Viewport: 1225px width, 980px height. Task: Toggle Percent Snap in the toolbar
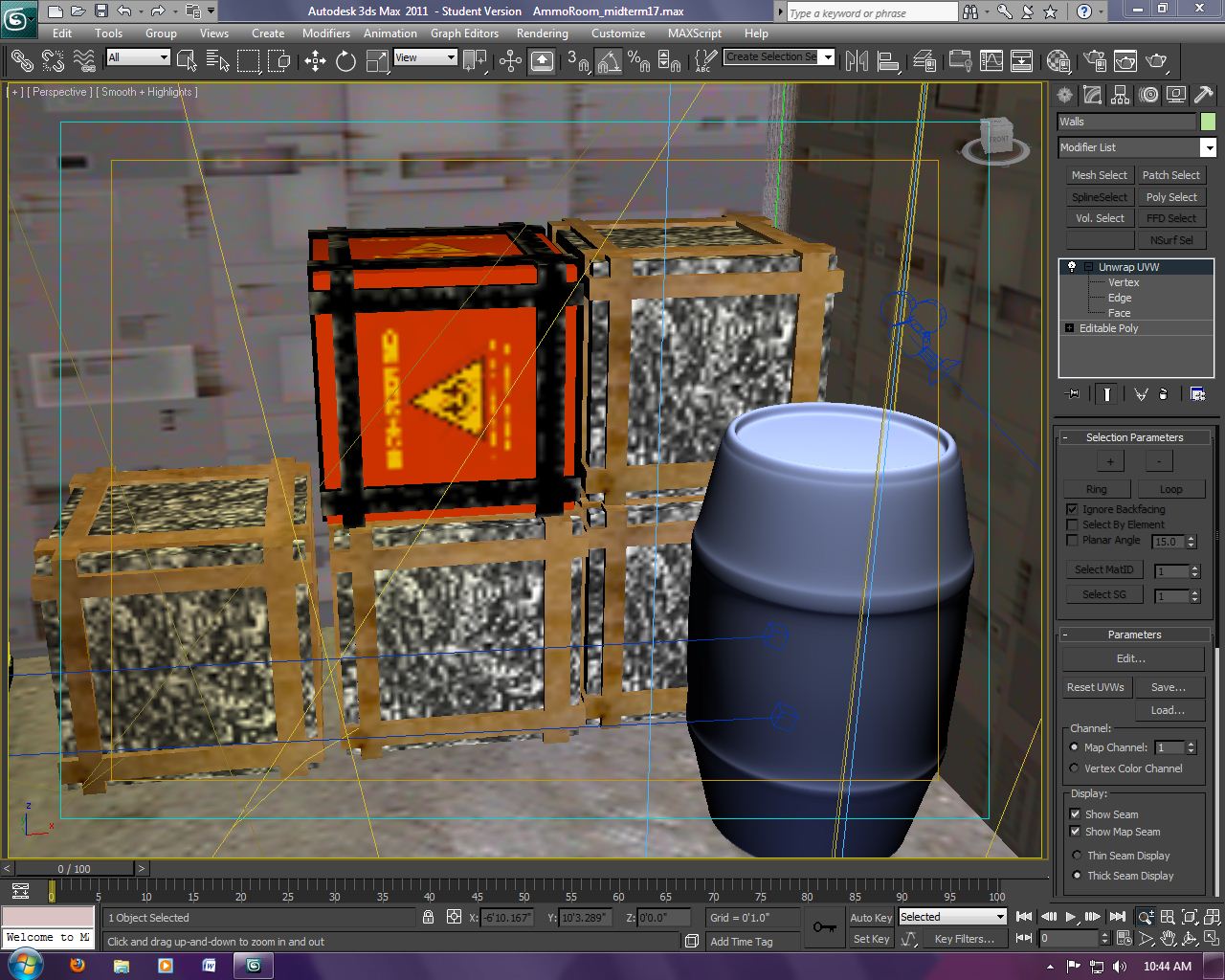click(638, 61)
